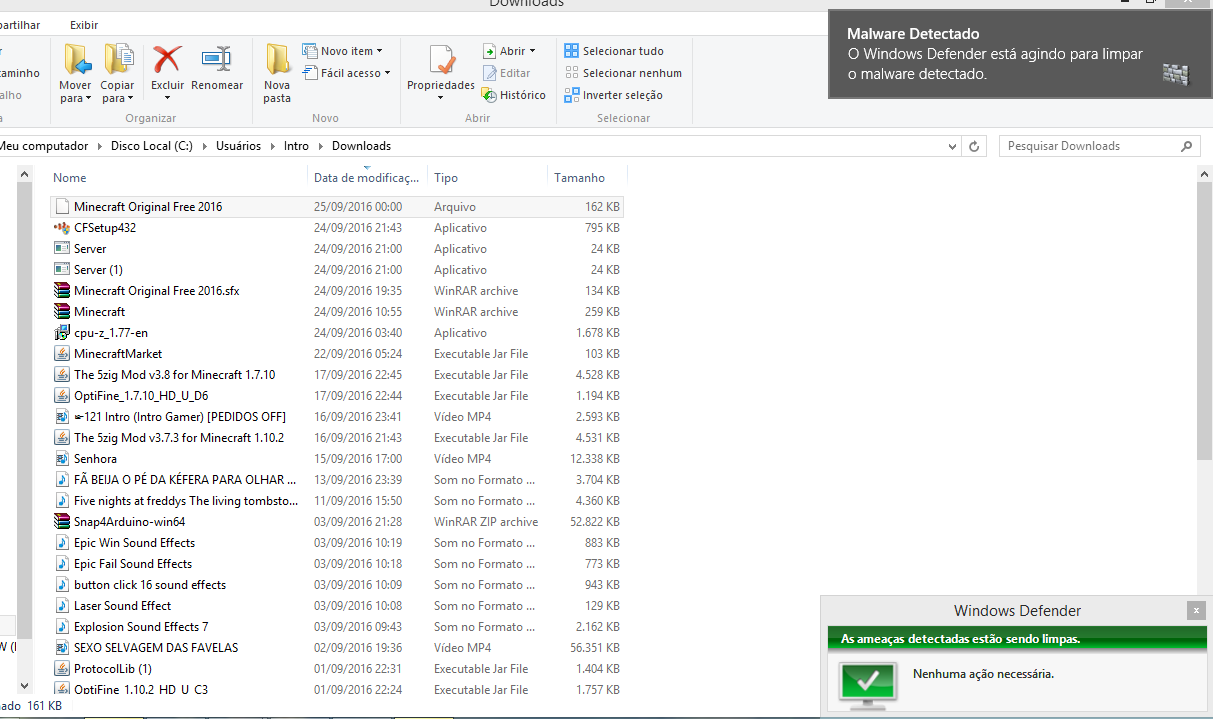The height and width of the screenshot is (719, 1213).
Task: Click the Renomear icon
Action: pos(217,60)
